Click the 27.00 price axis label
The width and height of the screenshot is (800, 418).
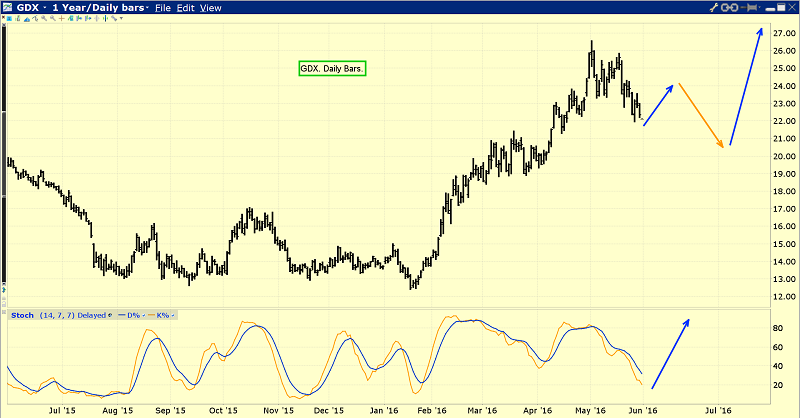783,33
